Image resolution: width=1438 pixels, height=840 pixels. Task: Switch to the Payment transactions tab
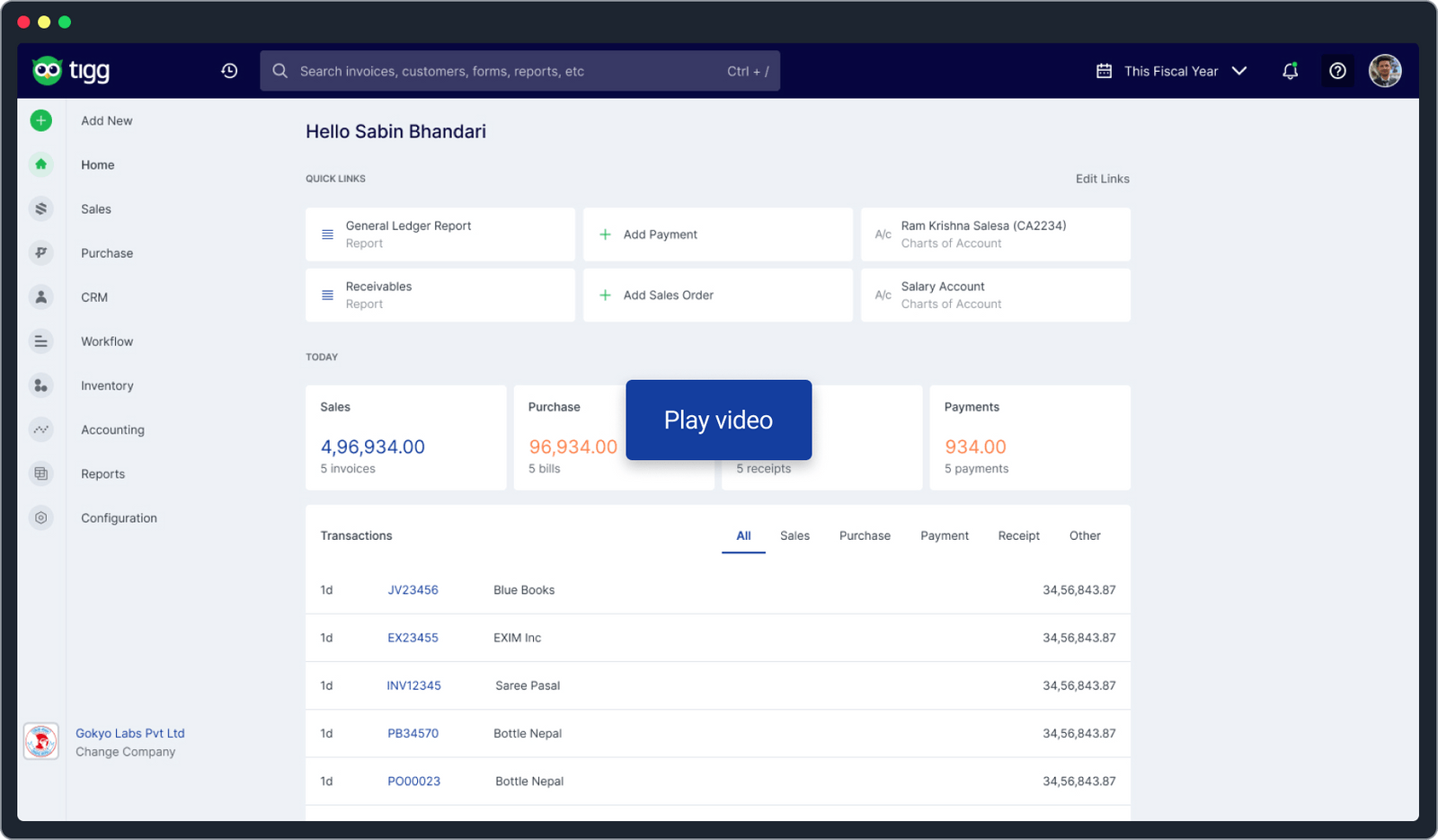[x=944, y=535]
